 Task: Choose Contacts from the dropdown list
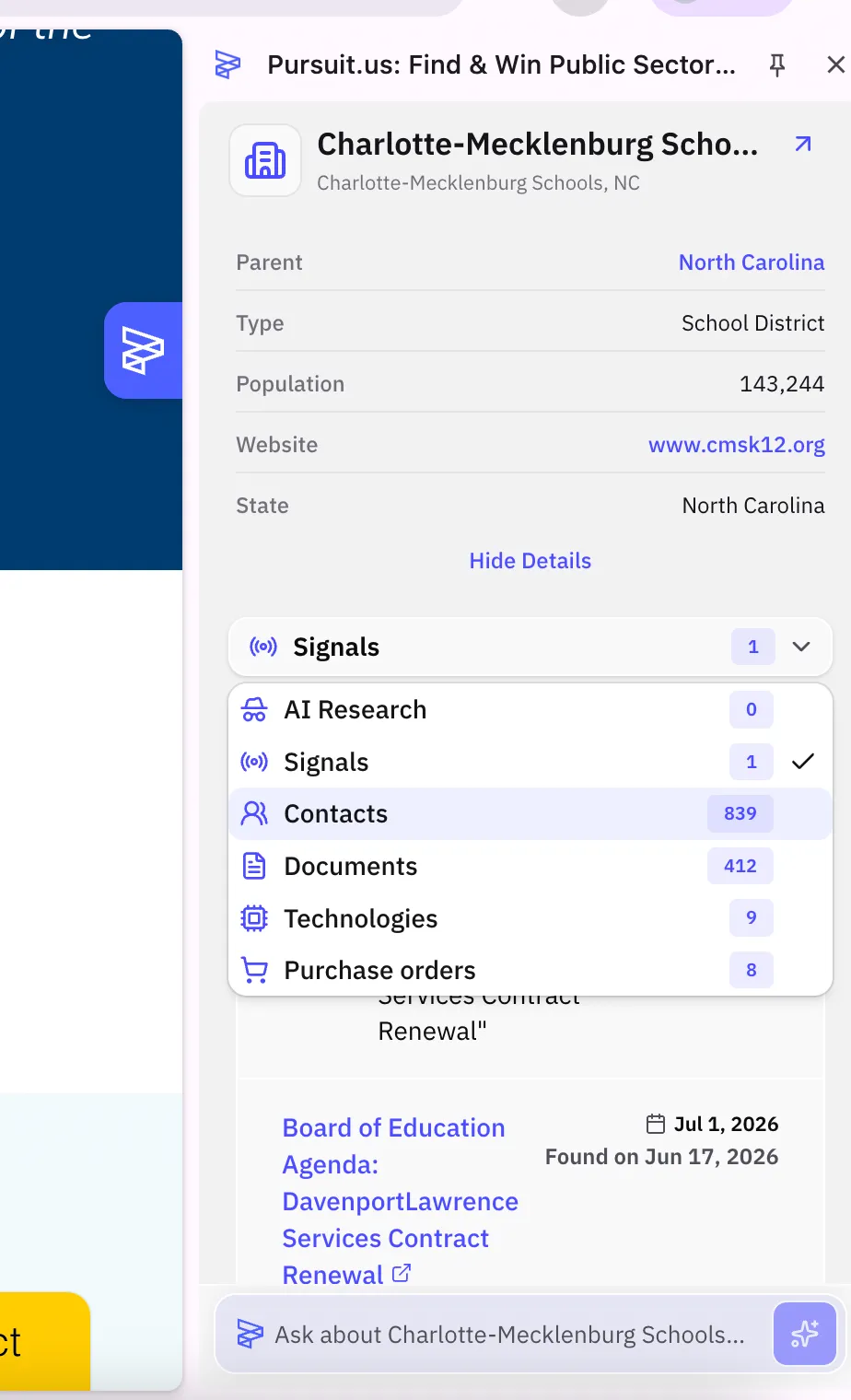[x=530, y=813]
